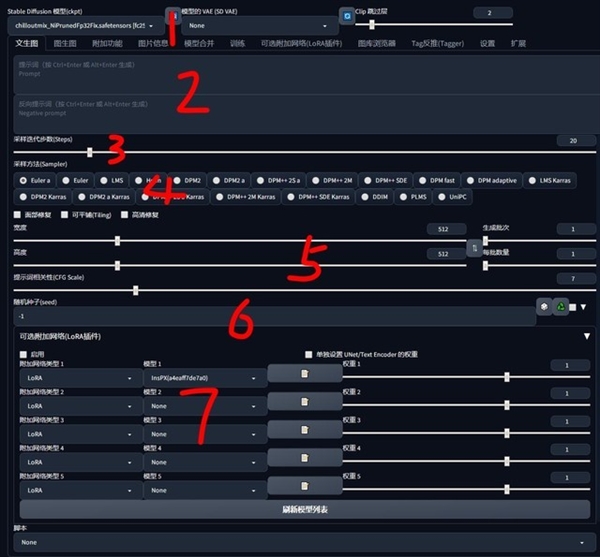Click the clipboard icon for 模型 3

pos(304,430)
